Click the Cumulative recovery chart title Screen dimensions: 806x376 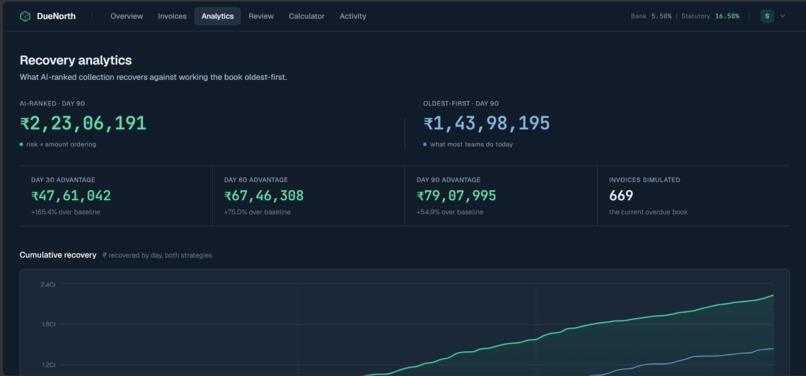point(58,255)
